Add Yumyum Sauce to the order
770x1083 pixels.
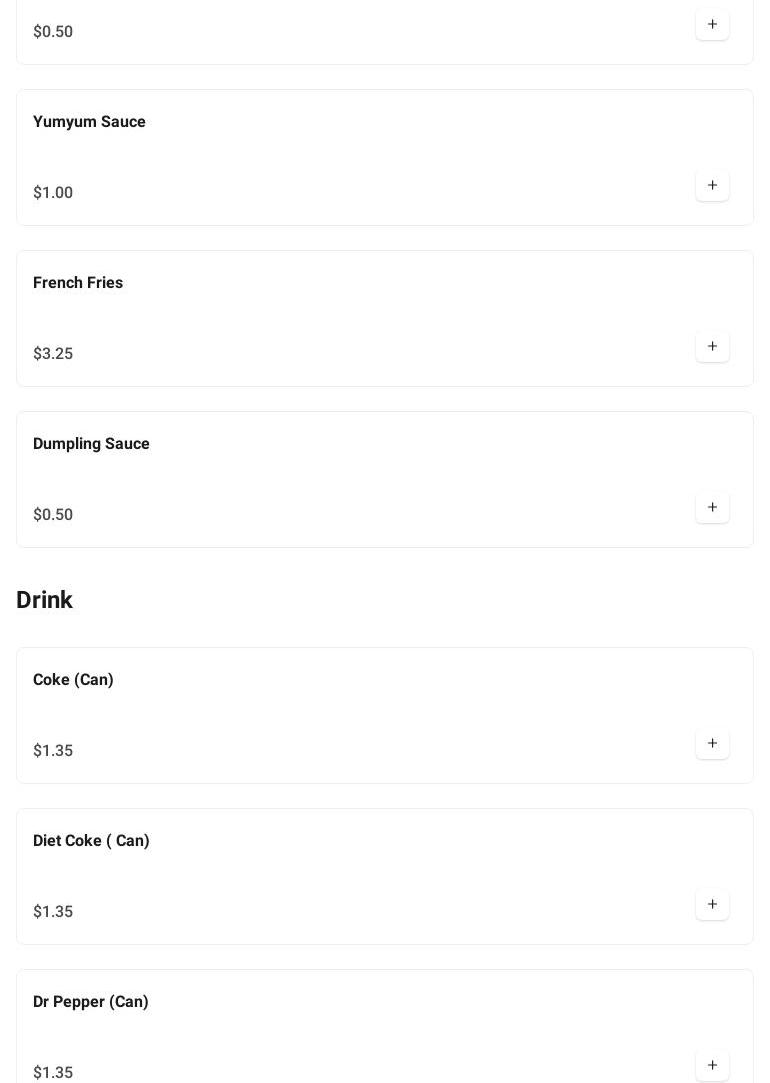point(712,186)
